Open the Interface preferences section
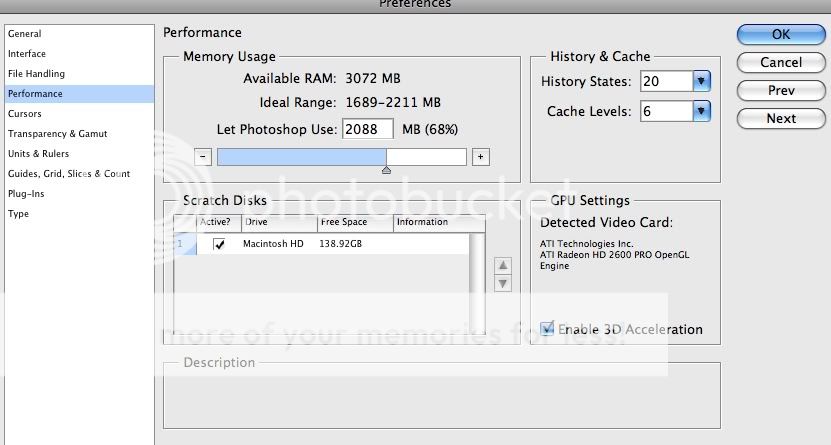The image size is (831, 445). pyautogui.click(x=27, y=54)
